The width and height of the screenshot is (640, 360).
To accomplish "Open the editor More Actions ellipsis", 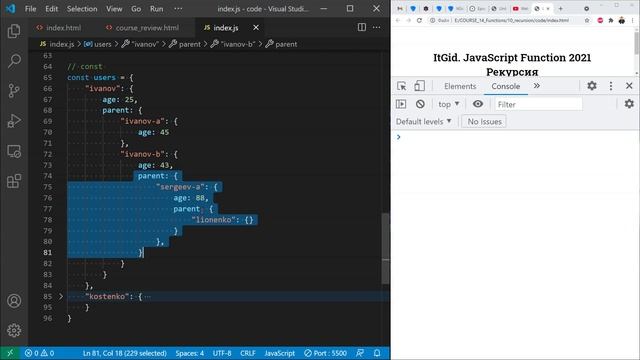I will (x=376, y=27).
